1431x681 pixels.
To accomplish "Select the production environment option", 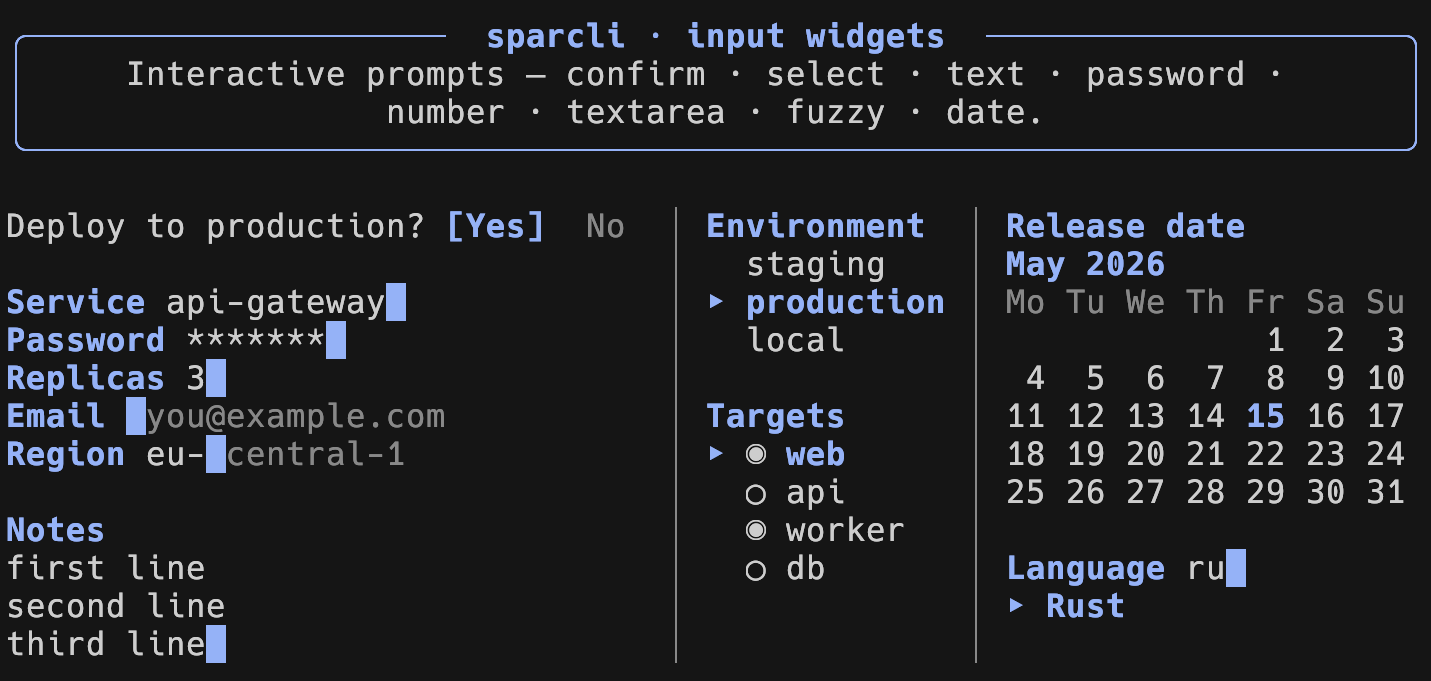I will 846,303.
